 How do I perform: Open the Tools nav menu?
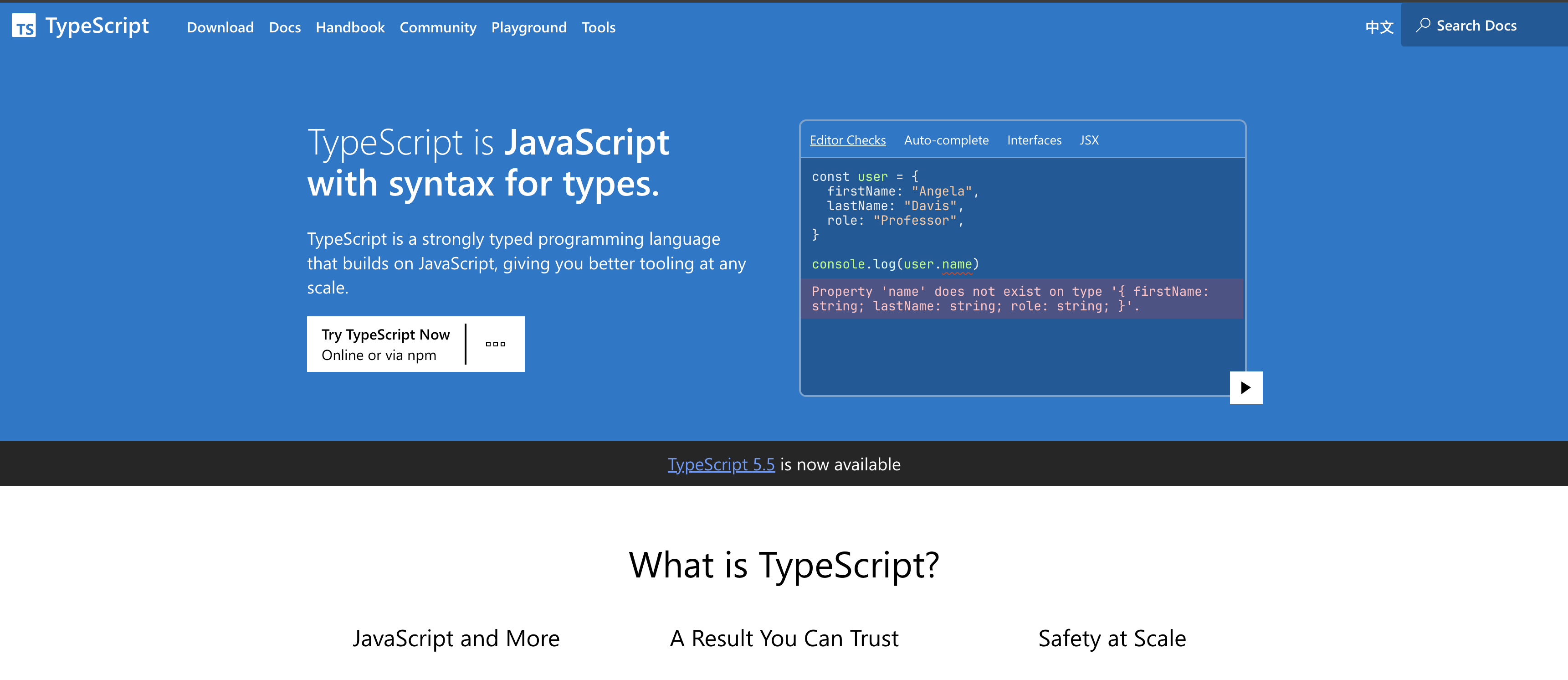[598, 27]
